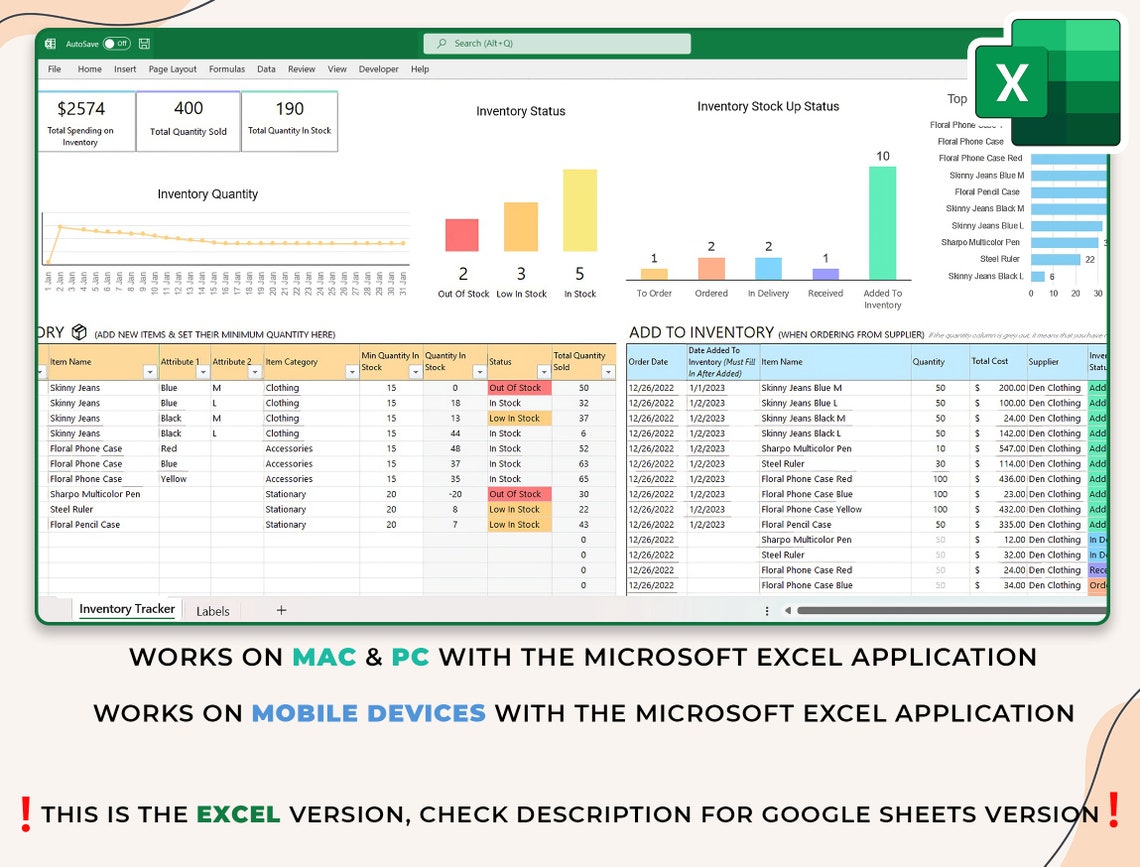1140x867 pixels.
Task: Switch to the Developer ribbon tab
Action: (378, 69)
